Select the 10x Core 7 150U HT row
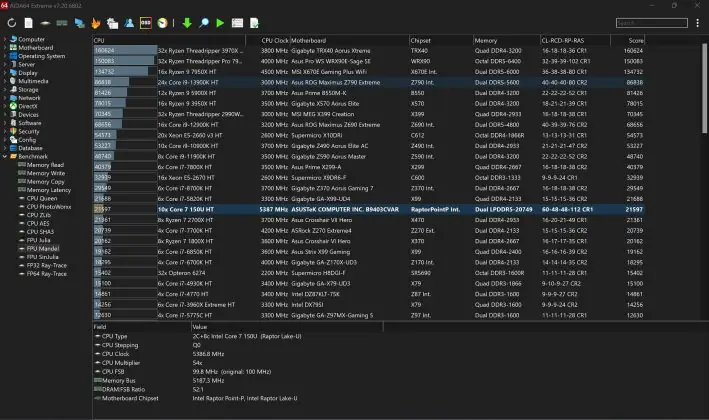The height and width of the screenshot is (420, 709). pos(369,209)
